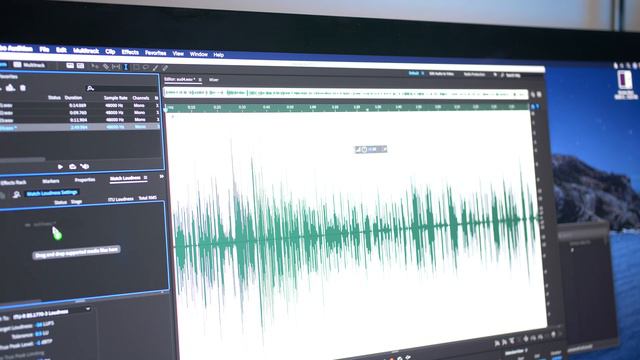This screenshot has height=360, width=640.
Task: Open the Window menu
Action: click(x=199, y=54)
